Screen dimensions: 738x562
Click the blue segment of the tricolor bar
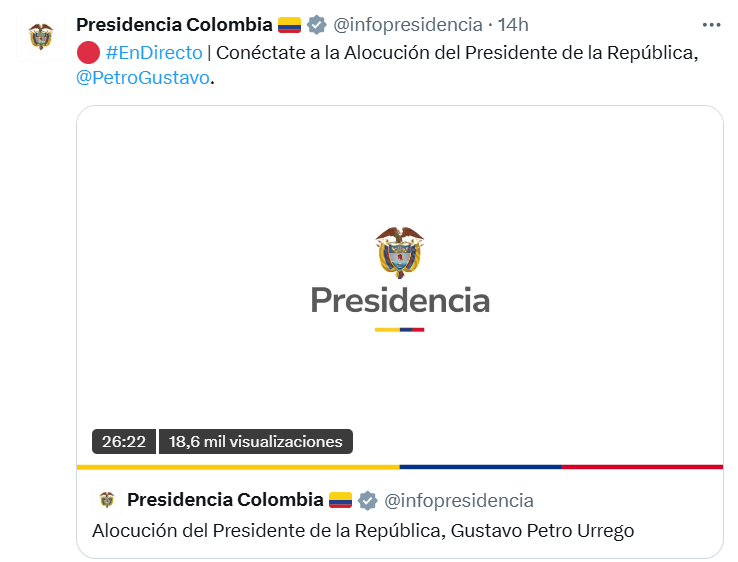tap(480, 466)
